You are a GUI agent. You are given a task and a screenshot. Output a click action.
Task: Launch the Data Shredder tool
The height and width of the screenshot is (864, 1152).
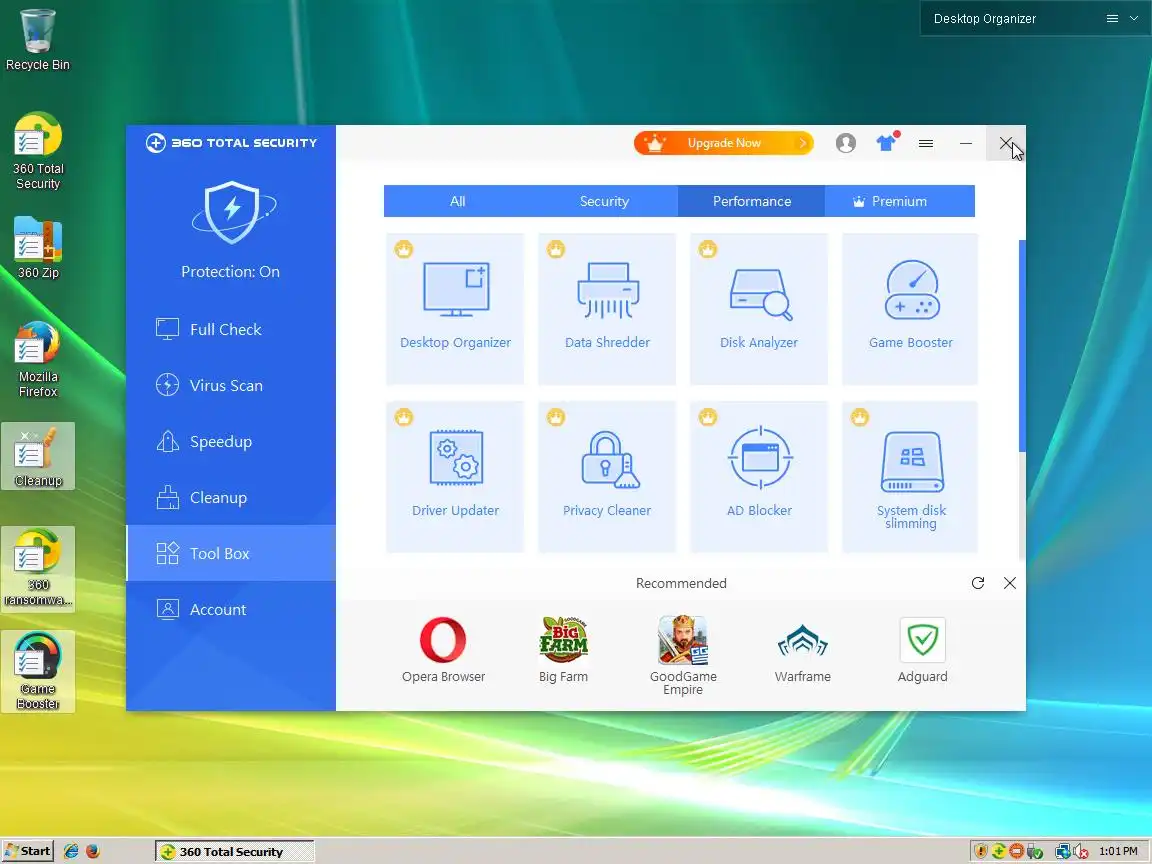(607, 309)
